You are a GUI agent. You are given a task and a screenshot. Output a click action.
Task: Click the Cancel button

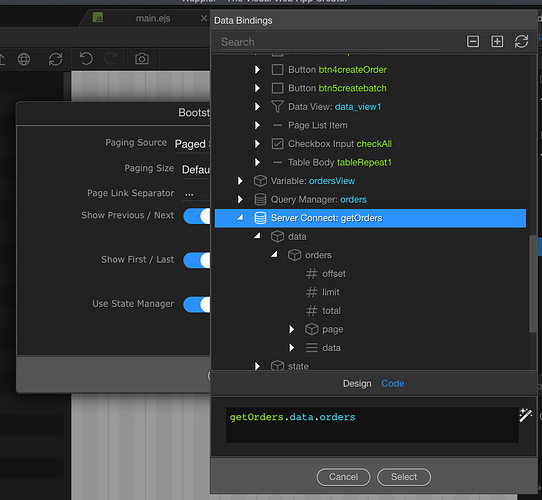pos(343,477)
